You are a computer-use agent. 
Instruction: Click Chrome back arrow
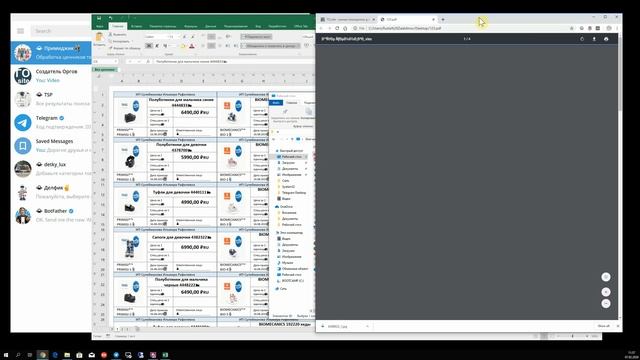(321, 28)
